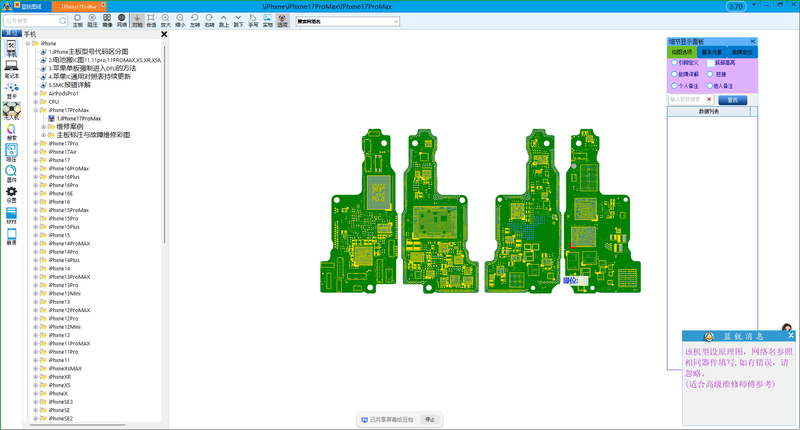Open the 笔记本 (laptop) category in sidebar

[11, 69]
